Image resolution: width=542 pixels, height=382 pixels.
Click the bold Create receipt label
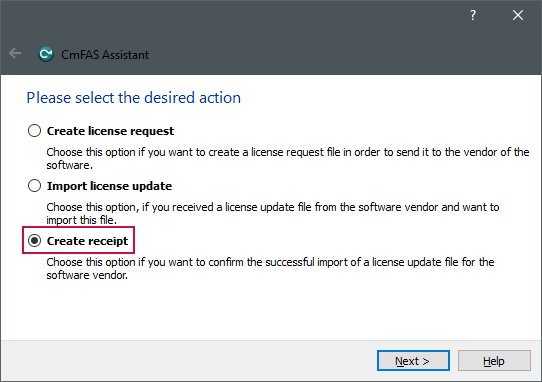pyautogui.click(x=87, y=241)
